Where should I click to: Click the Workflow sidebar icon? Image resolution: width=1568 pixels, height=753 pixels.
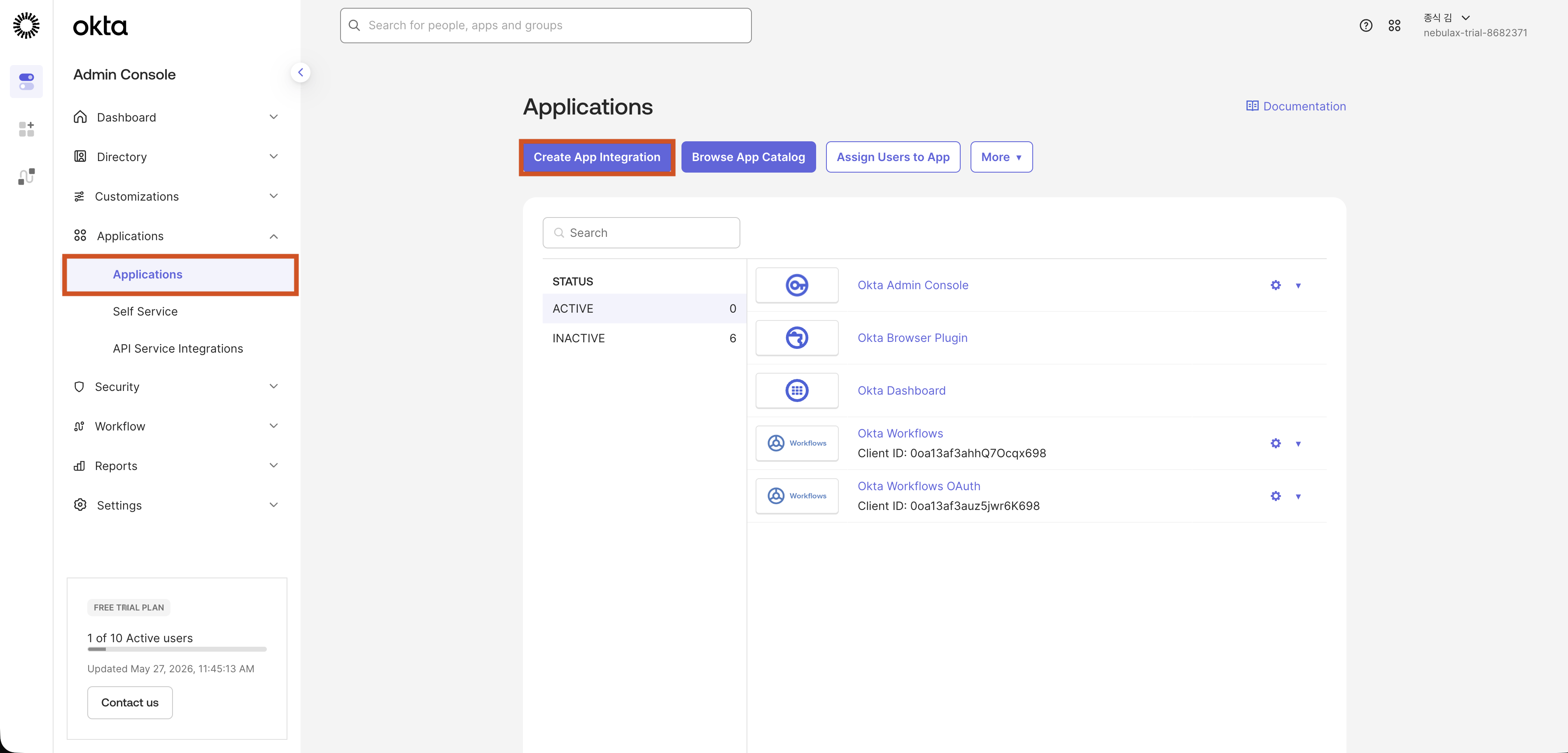click(79, 426)
